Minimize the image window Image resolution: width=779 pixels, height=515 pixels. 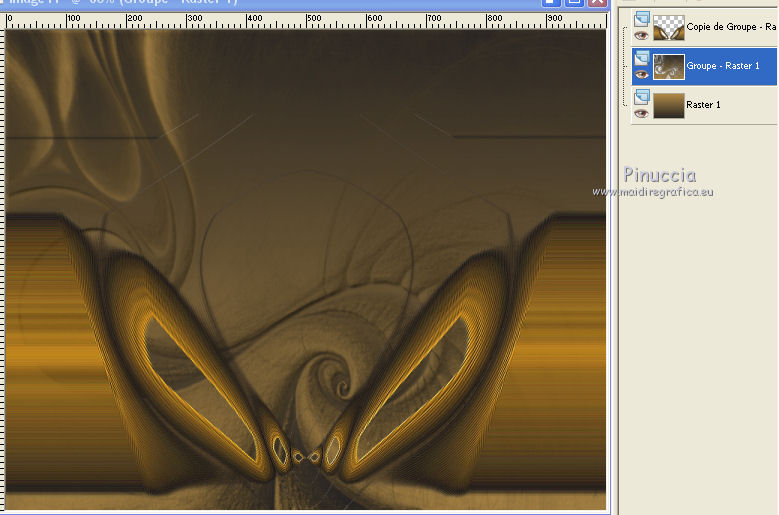point(550,2)
